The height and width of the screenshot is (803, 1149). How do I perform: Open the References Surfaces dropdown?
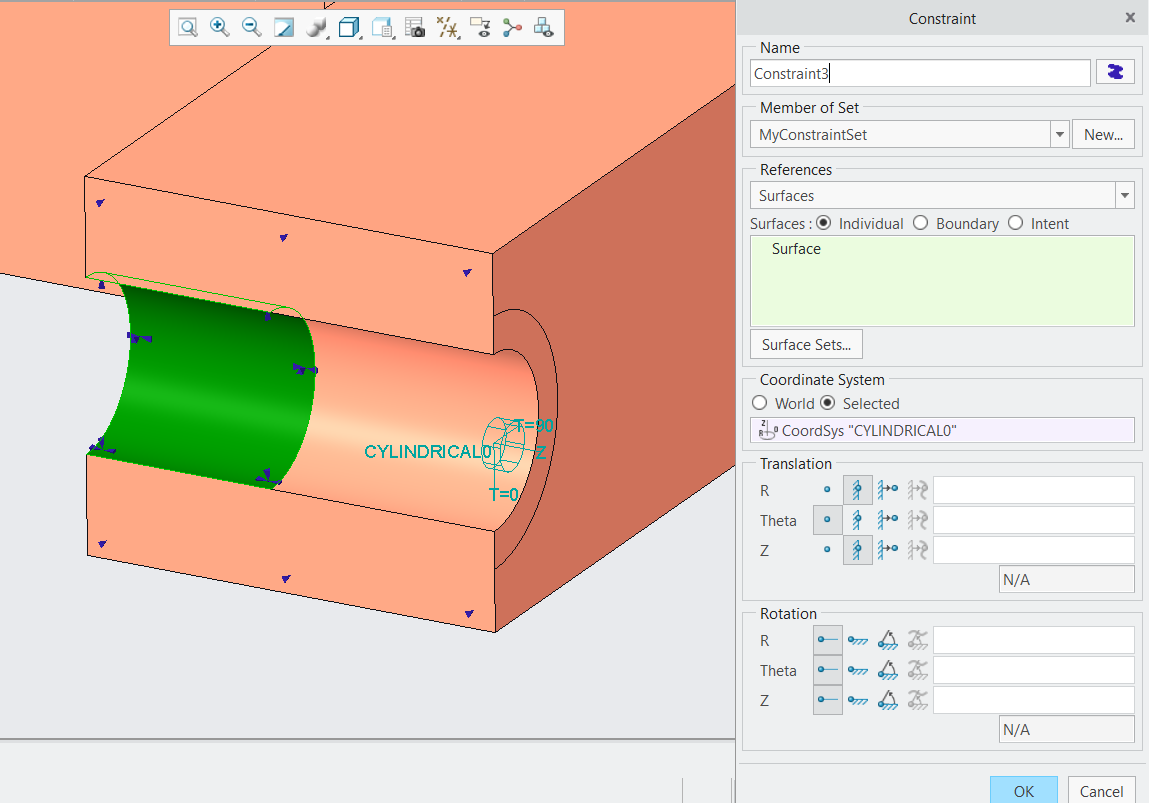[x=1124, y=195]
